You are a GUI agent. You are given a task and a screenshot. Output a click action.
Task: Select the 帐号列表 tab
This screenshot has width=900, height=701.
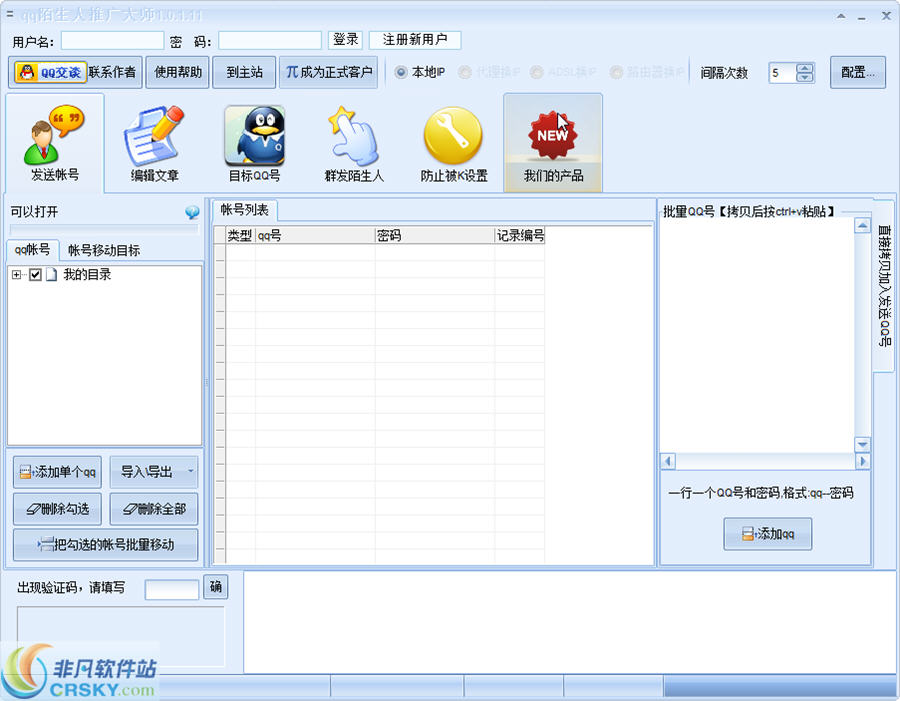click(x=245, y=210)
